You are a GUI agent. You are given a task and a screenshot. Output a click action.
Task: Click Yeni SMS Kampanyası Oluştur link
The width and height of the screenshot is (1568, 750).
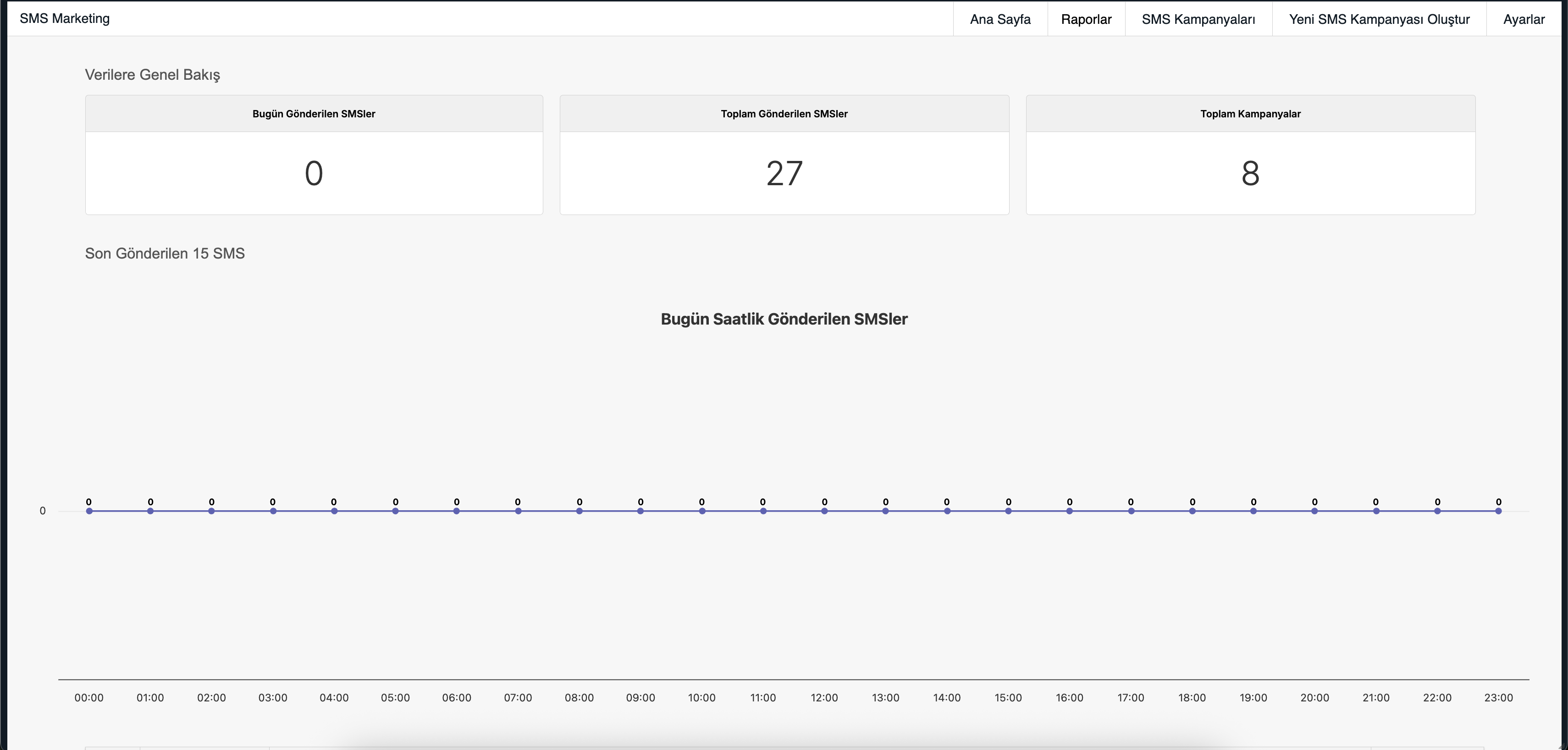1379,19
